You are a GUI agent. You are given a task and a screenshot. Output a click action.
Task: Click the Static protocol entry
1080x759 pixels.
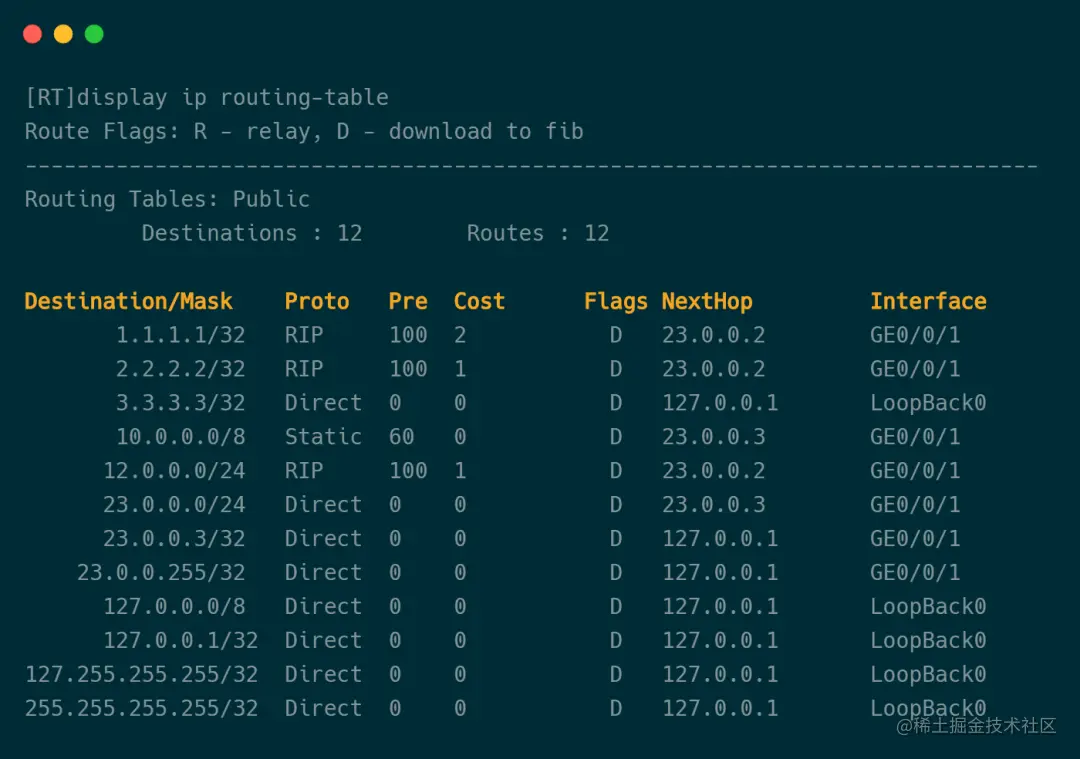pos(323,437)
